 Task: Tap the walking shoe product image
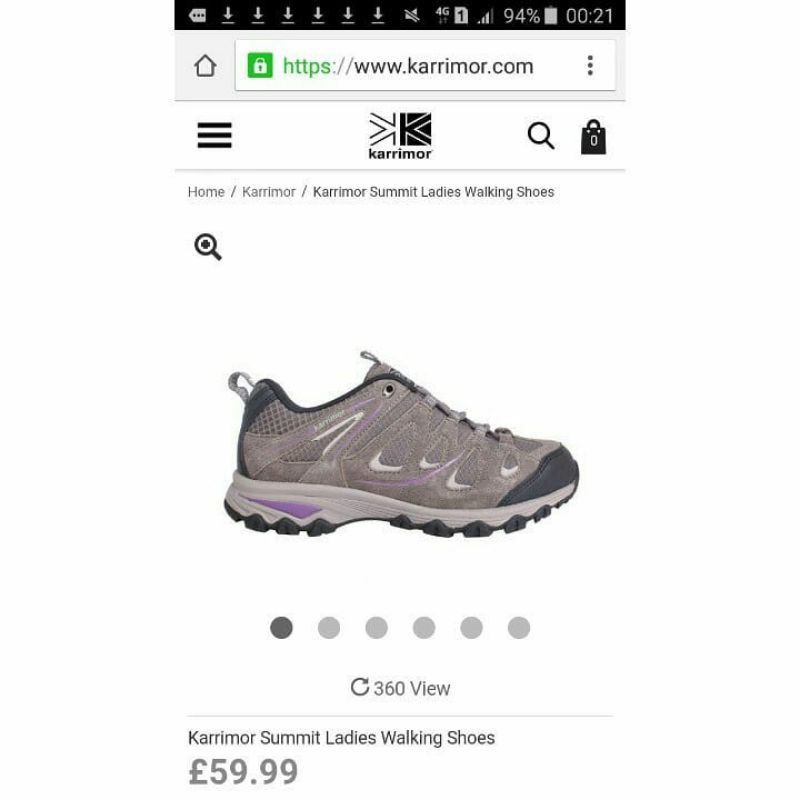click(x=402, y=443)
